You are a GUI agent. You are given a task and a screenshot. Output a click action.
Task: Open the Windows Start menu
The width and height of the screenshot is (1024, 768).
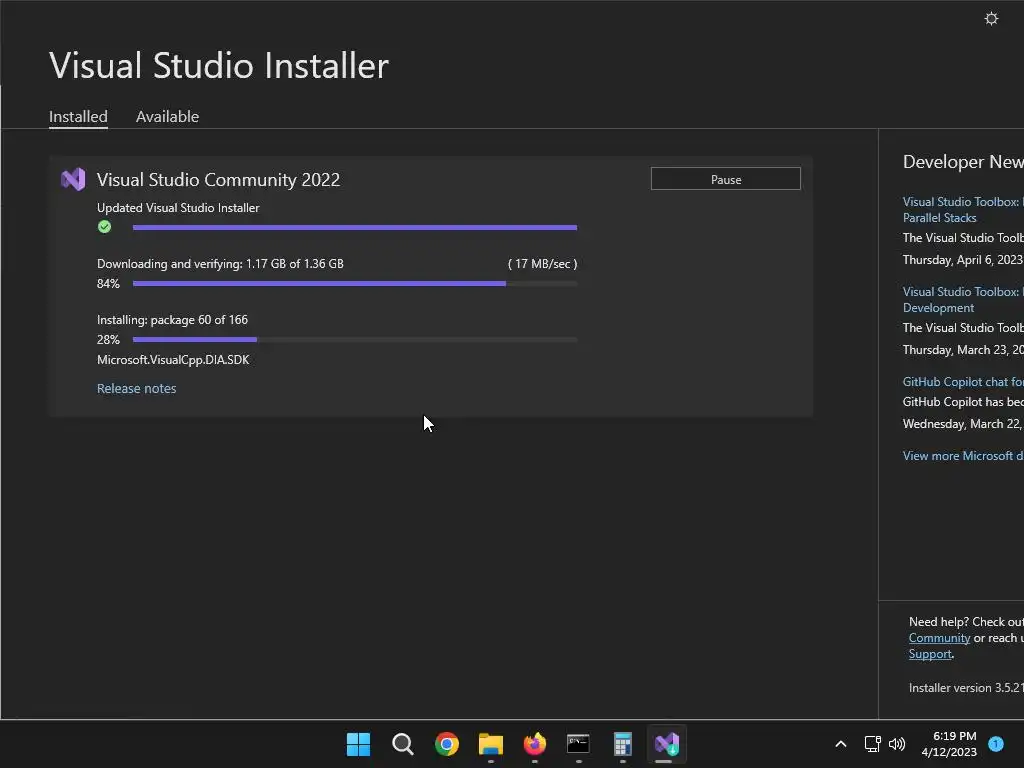[x=358, y=744]
